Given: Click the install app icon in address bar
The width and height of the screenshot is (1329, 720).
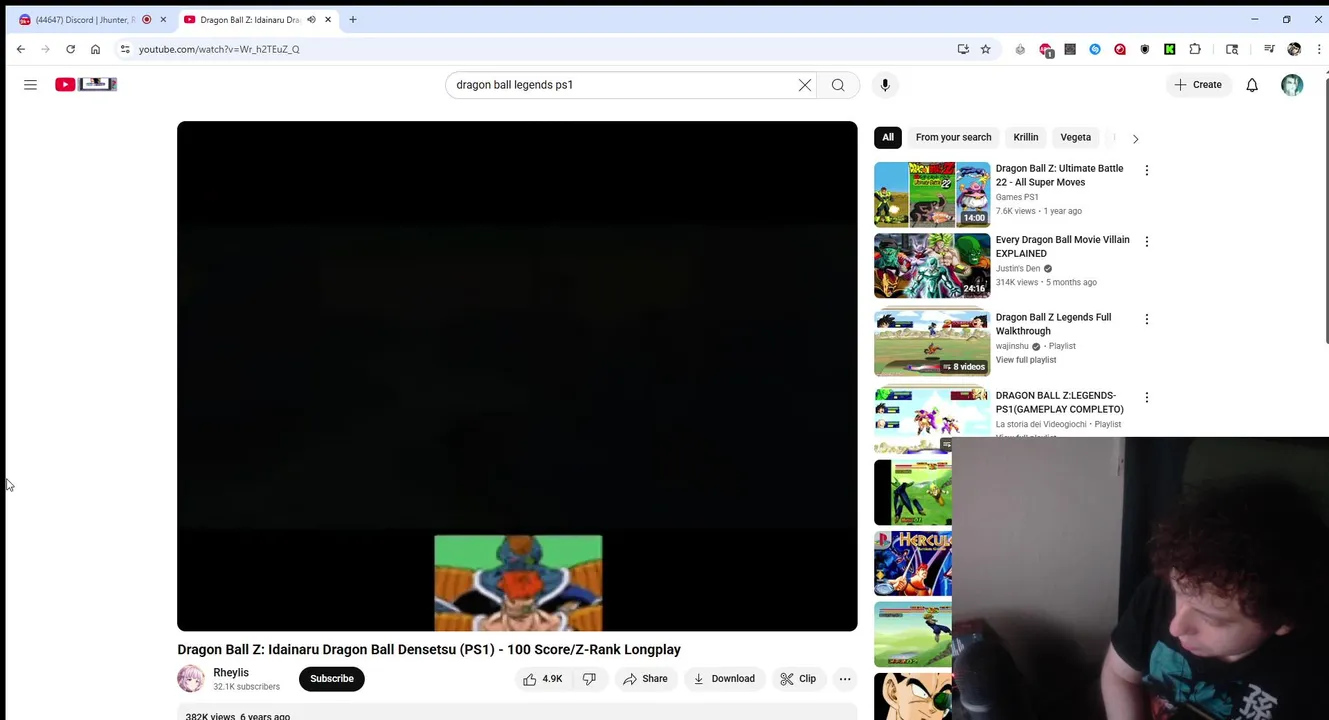Looking at the screenshot, I should pos(963,49).
